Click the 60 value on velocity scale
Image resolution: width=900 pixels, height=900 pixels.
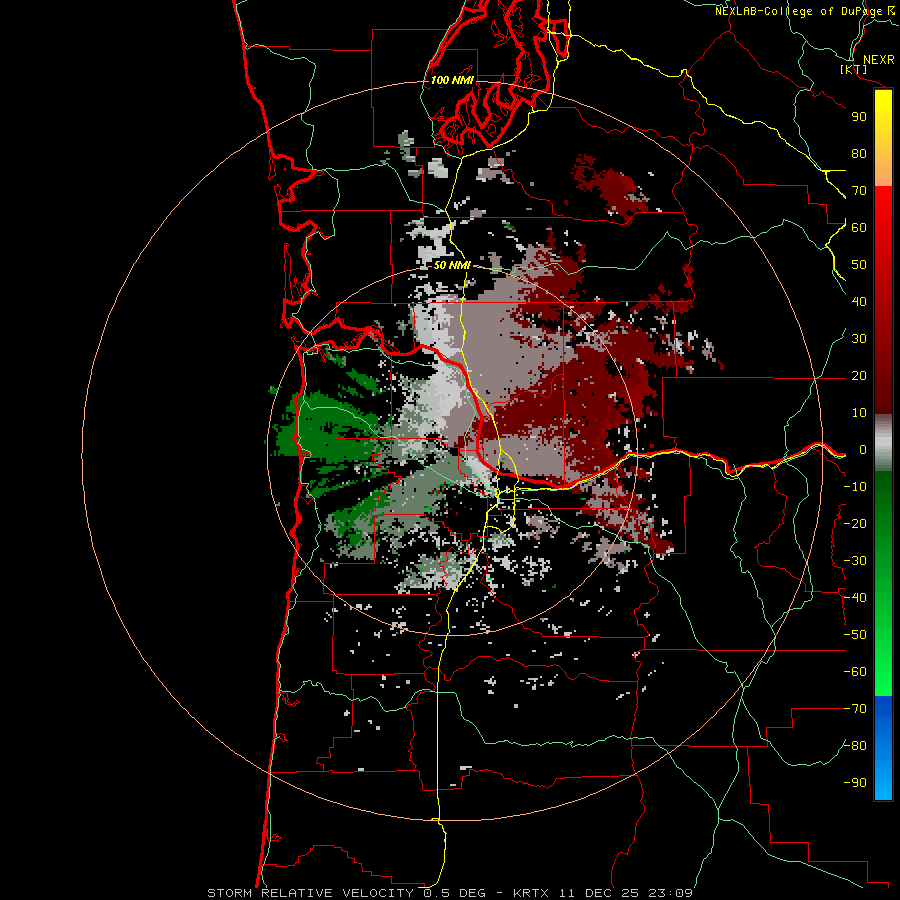coord(859,228)
